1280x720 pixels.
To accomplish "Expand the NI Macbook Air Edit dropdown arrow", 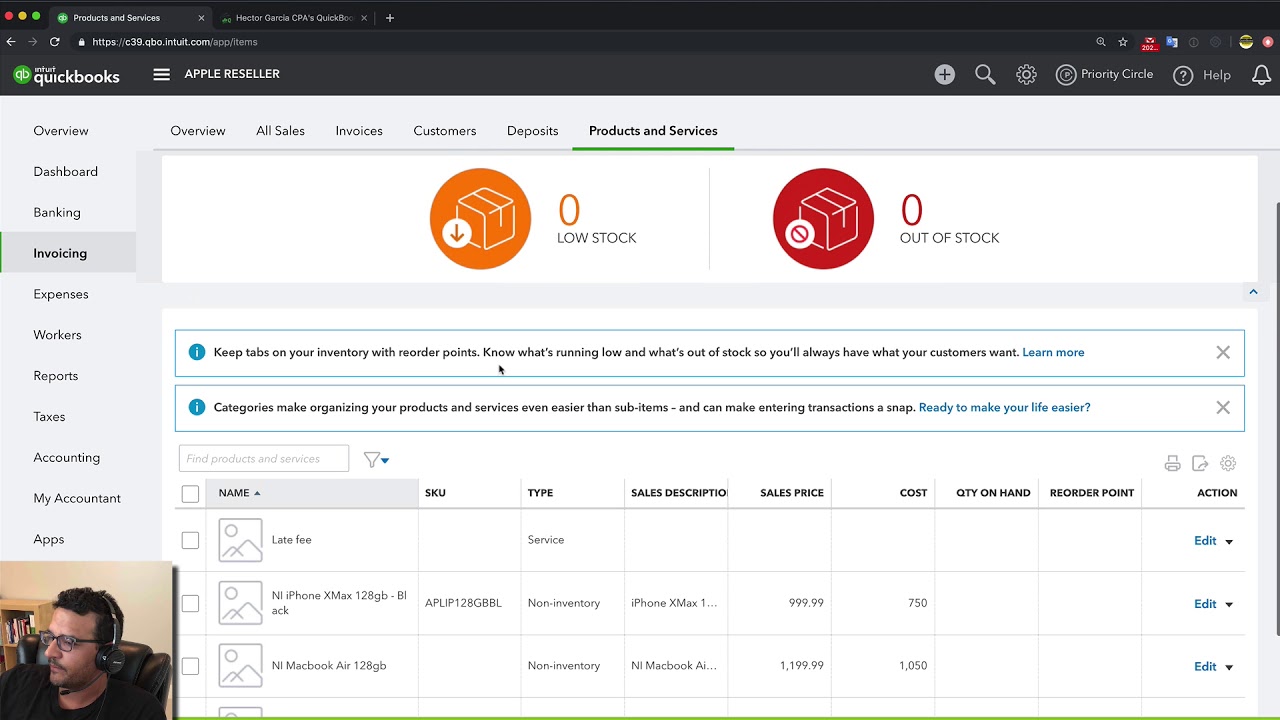I will pos(1229,668).
